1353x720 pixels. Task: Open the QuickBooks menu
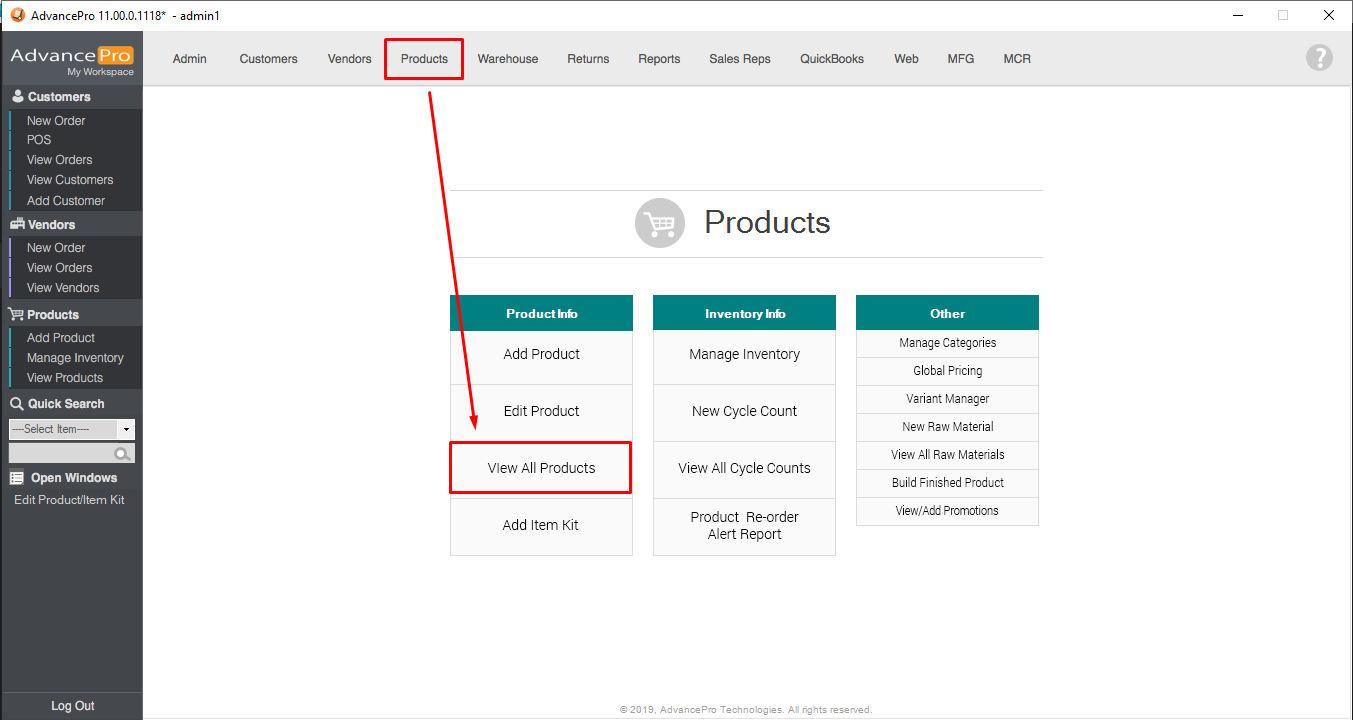[831, 59]
